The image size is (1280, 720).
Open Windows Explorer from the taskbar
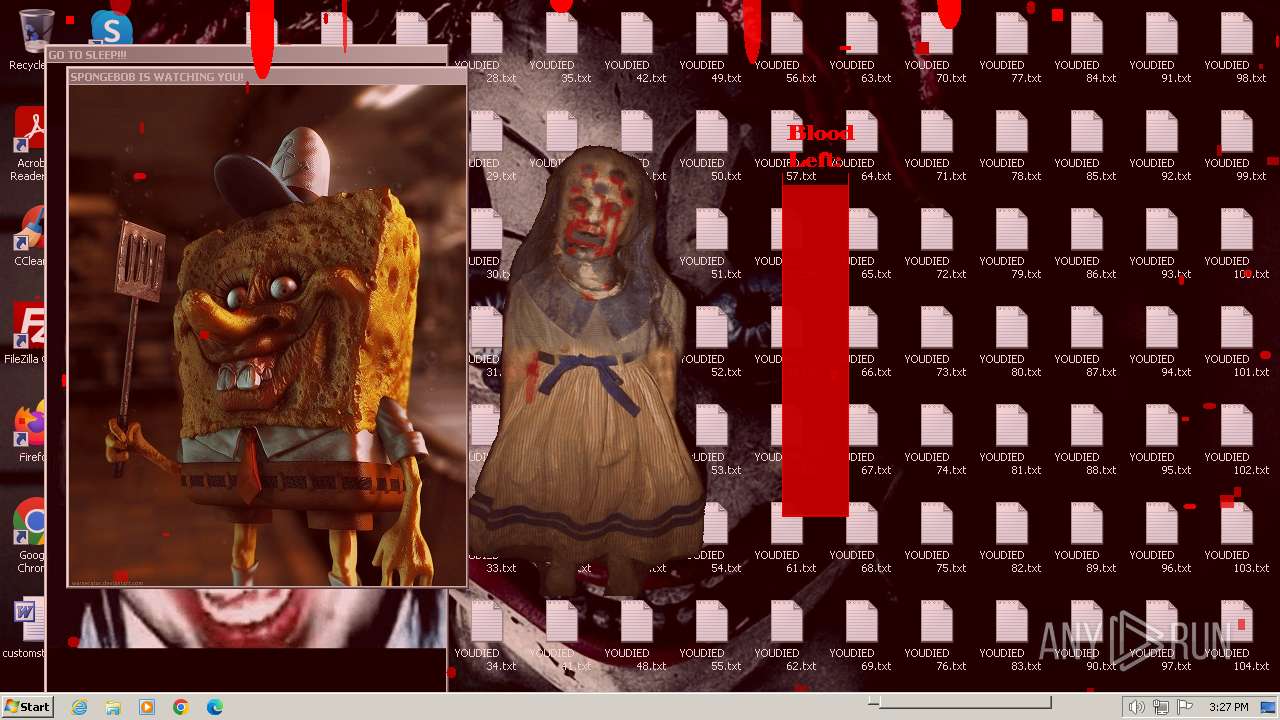(x=113, y=707)
